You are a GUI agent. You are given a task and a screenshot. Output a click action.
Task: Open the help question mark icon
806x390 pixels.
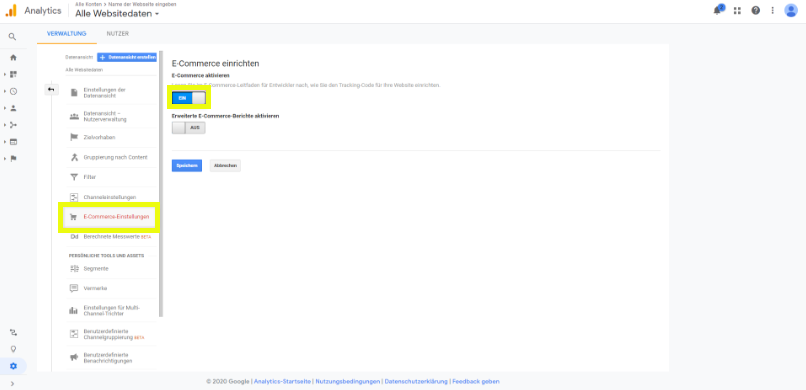pyautogui.click(x=755, y=10)
